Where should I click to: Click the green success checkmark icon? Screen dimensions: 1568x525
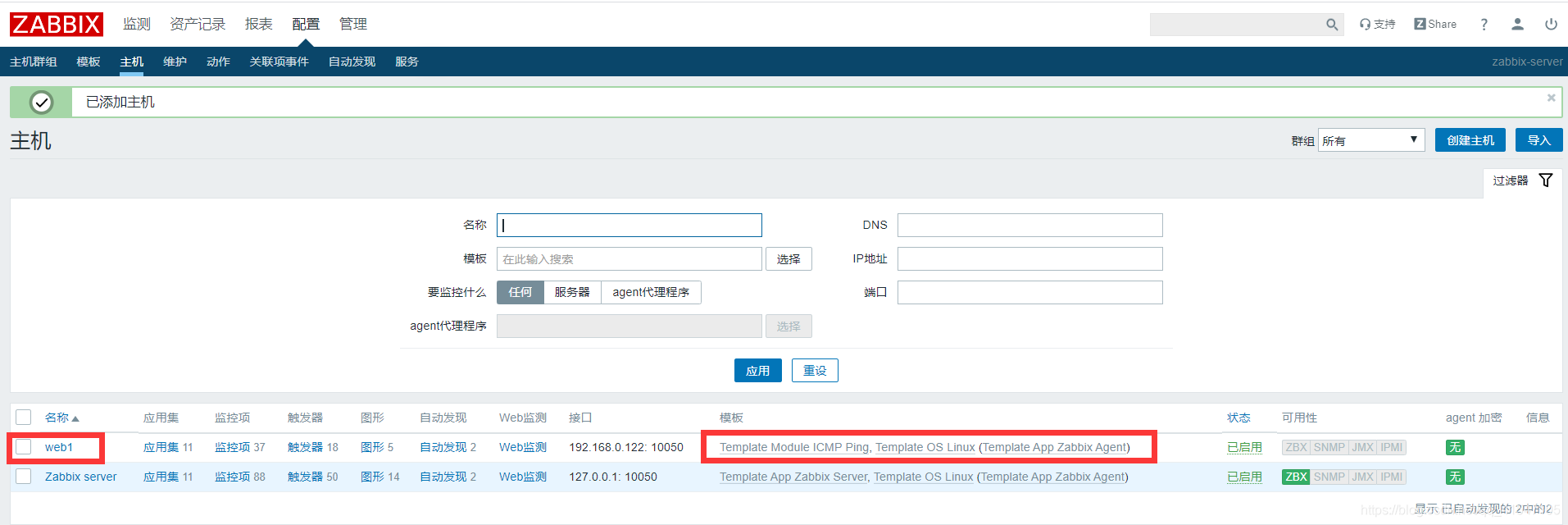point(41,102)
